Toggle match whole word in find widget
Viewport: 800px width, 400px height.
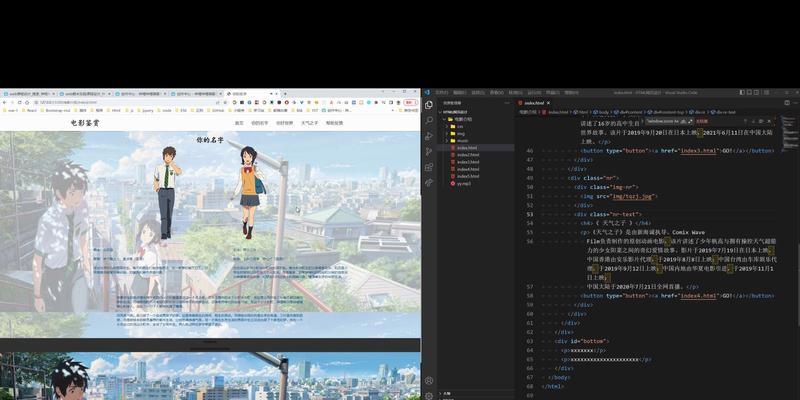(684, 121)
